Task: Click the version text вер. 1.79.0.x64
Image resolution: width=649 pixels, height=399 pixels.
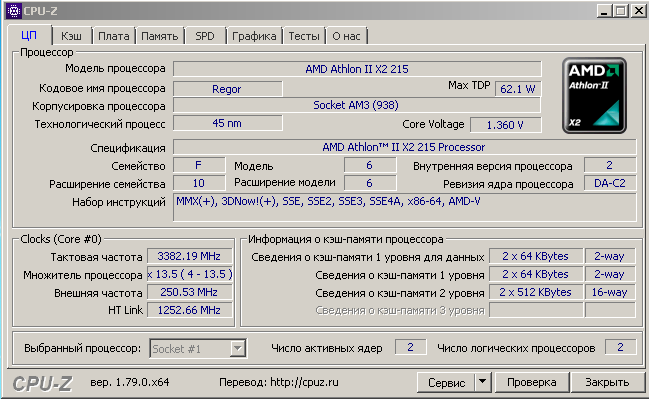Action: [x=130, y=382]
